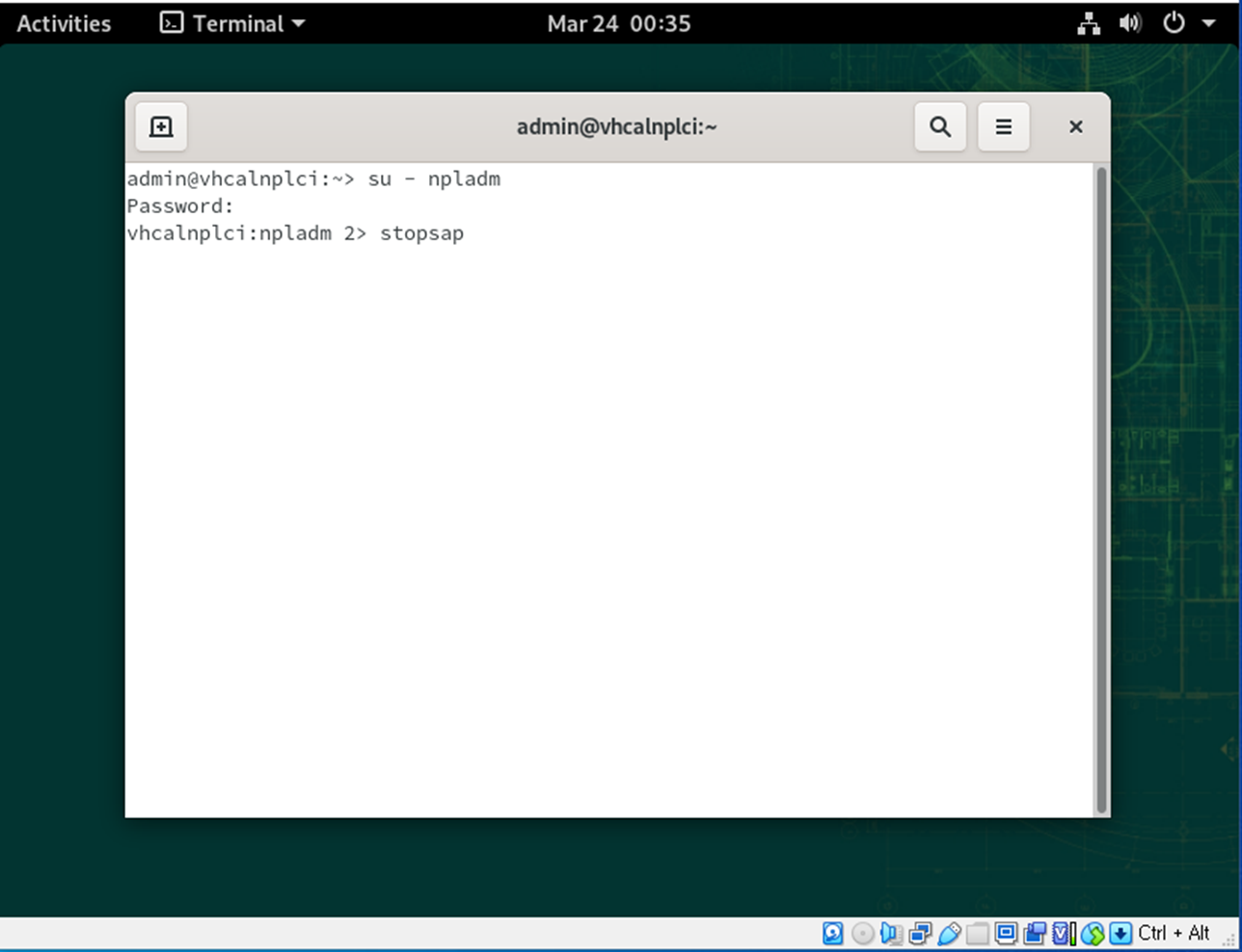Click the network status icon
This screenshot has width=1242, height=952.
[x=1089, y=23]
